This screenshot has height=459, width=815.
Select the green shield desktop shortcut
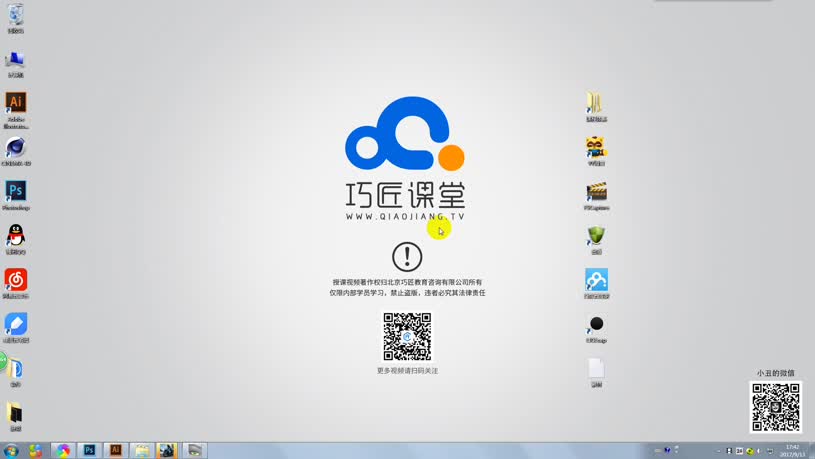(596, 240)
